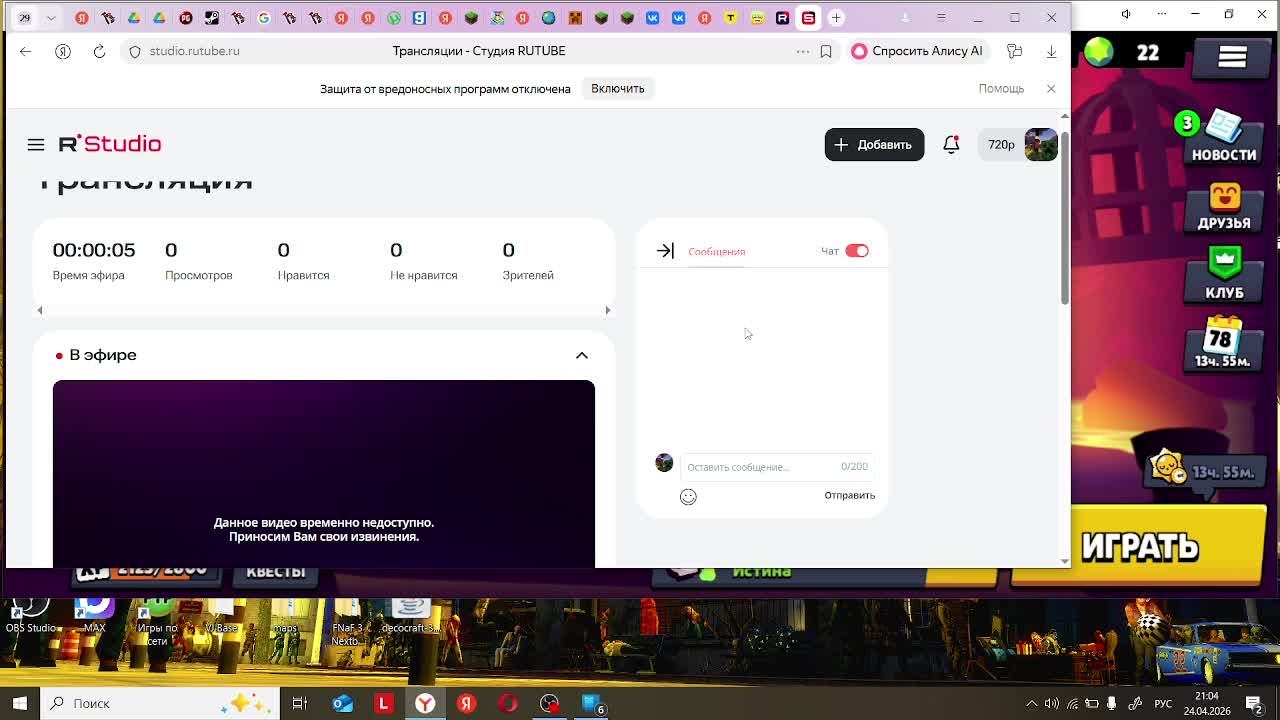Viewport: 1280px width, 720px height.
Task: Collapse the В эфире section
Action: 582,355
